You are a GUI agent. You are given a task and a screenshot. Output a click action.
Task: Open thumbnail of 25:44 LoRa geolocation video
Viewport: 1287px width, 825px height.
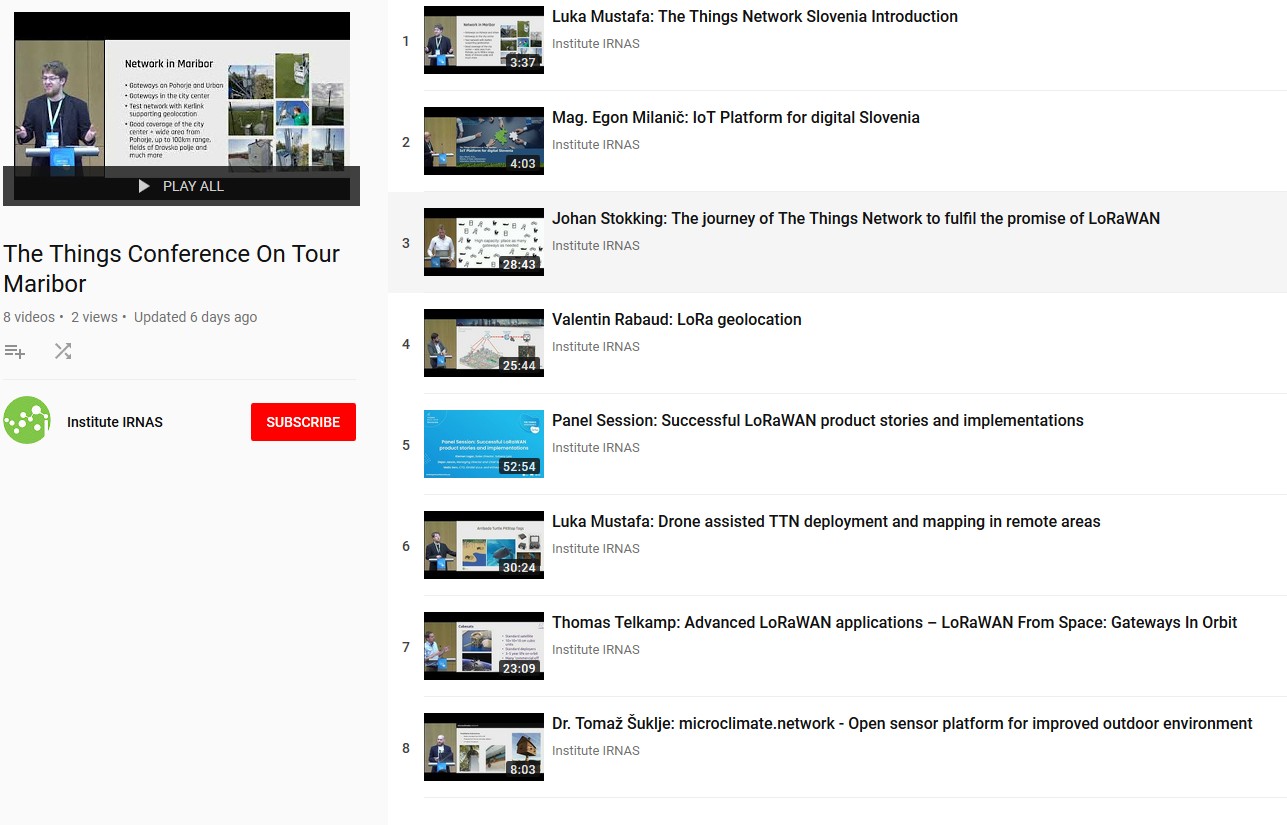pyautogui.click(x=484, y=343)
